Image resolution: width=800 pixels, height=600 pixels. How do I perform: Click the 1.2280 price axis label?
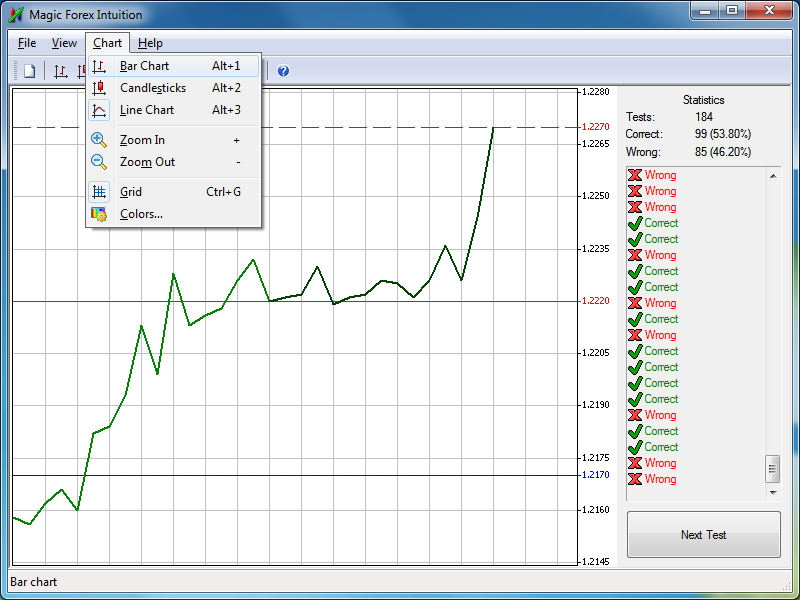(x=595, y=92)
